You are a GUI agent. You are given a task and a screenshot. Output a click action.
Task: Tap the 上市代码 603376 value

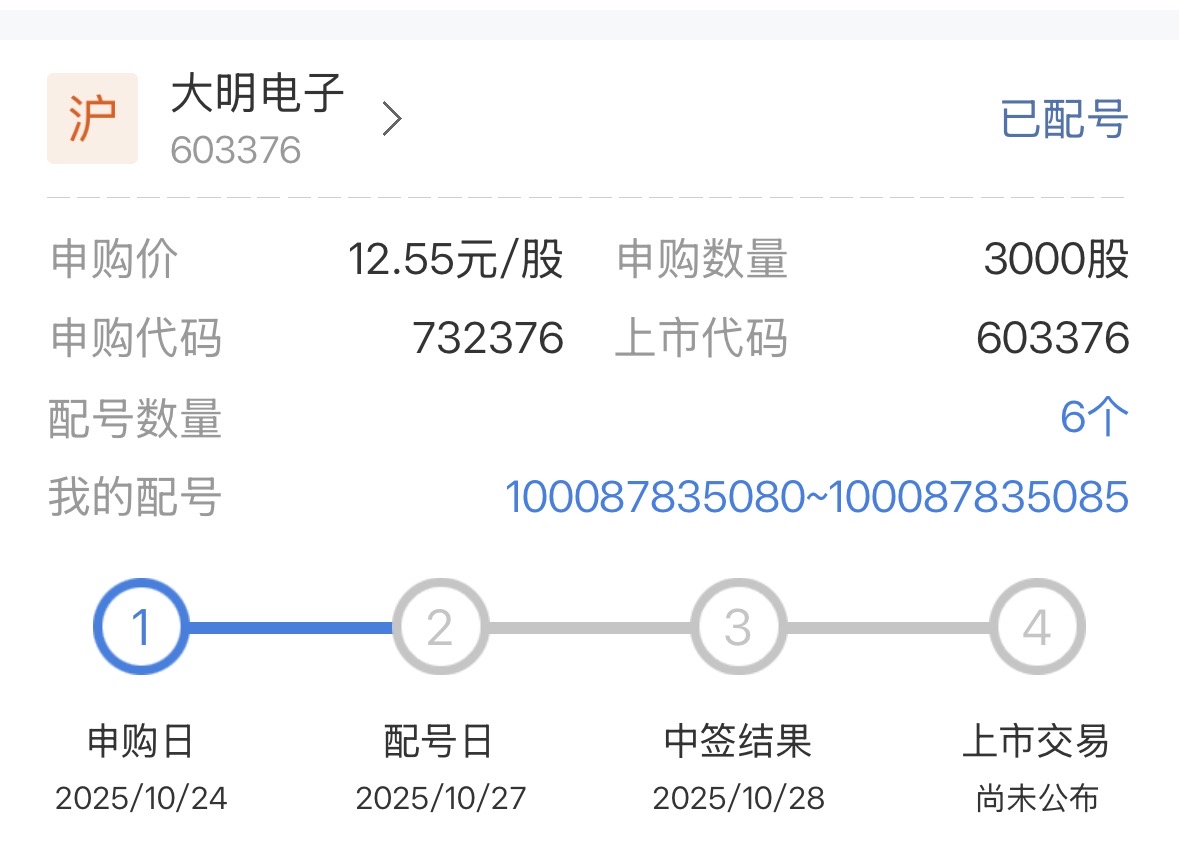1053,338
